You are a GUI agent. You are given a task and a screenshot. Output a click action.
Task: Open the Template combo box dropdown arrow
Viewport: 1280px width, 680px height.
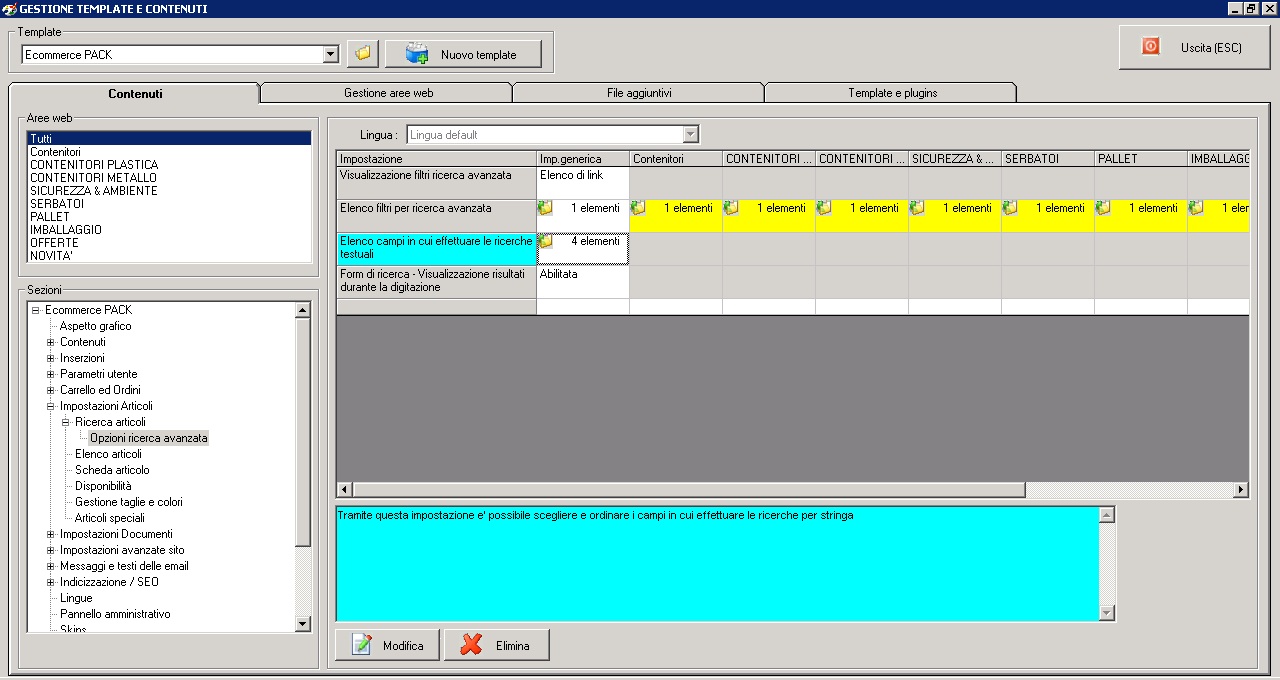(x=331, y=55)
